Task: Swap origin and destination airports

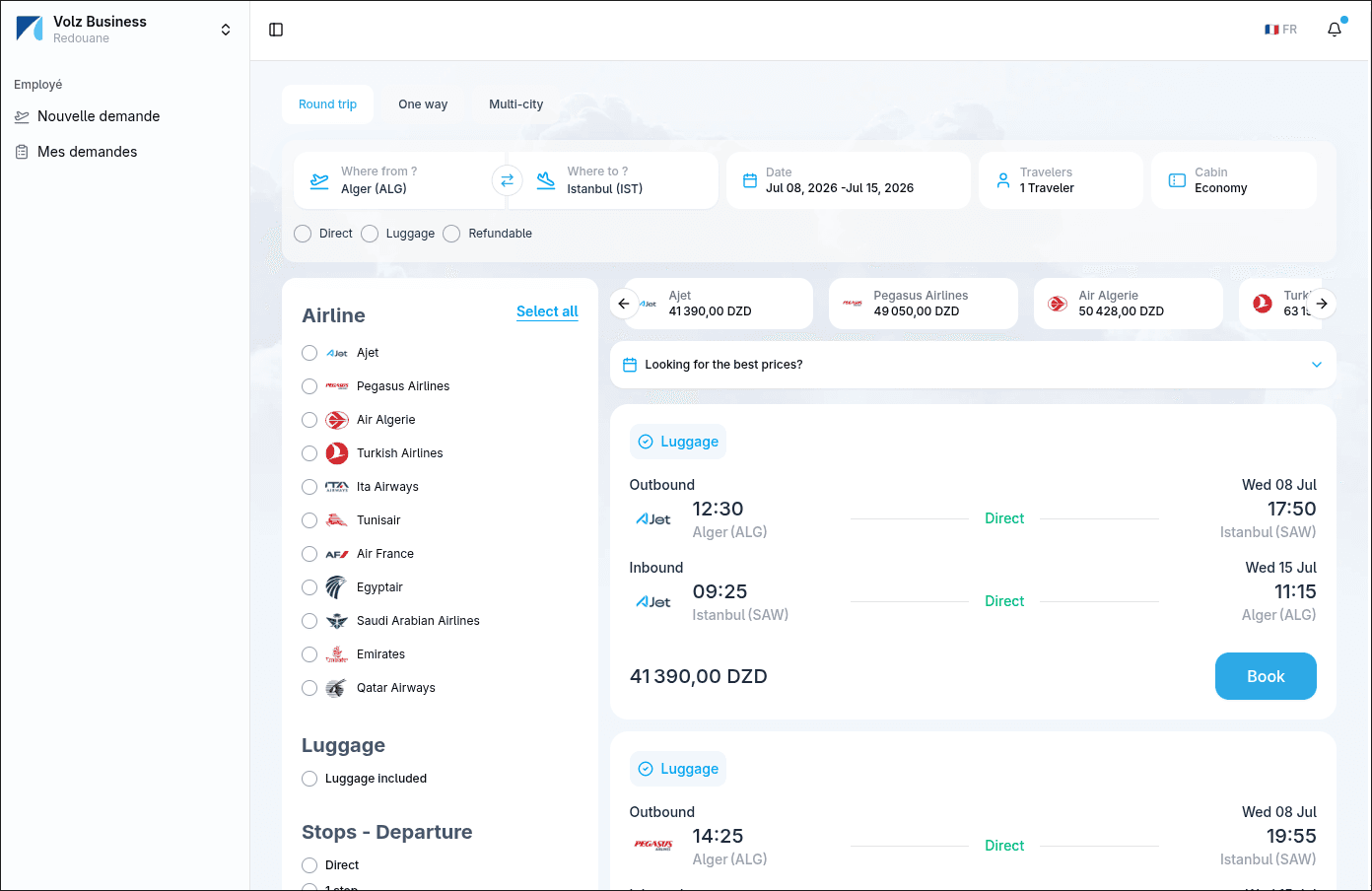Action: [507, 180]
